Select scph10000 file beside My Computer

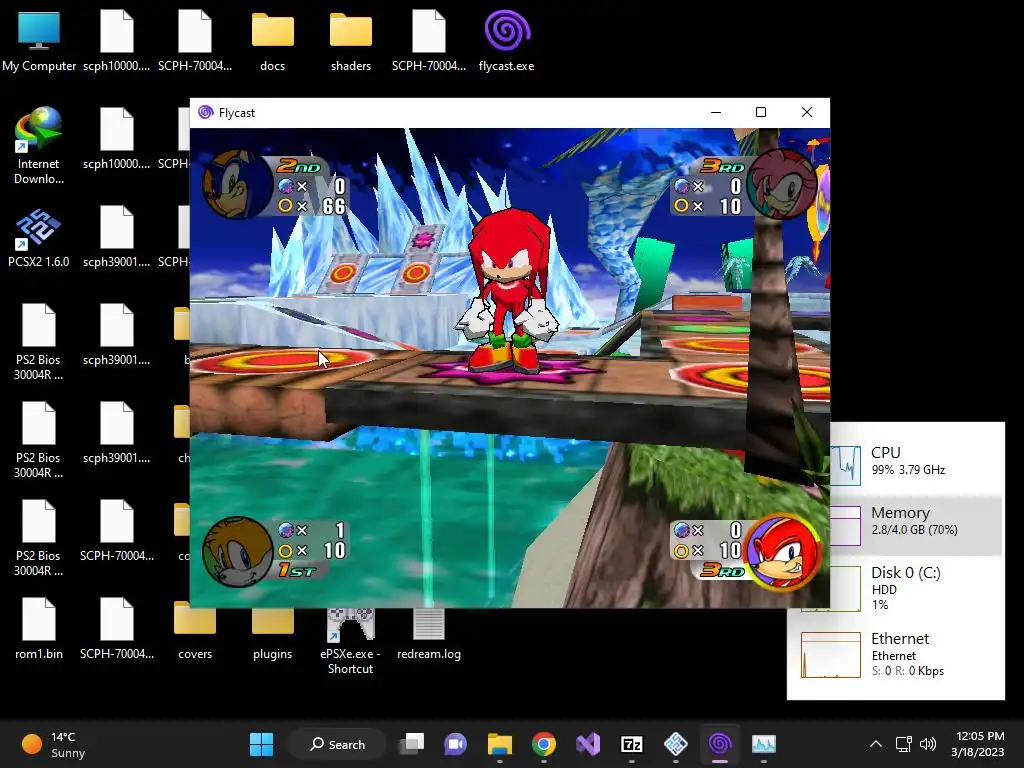[116, 40]
